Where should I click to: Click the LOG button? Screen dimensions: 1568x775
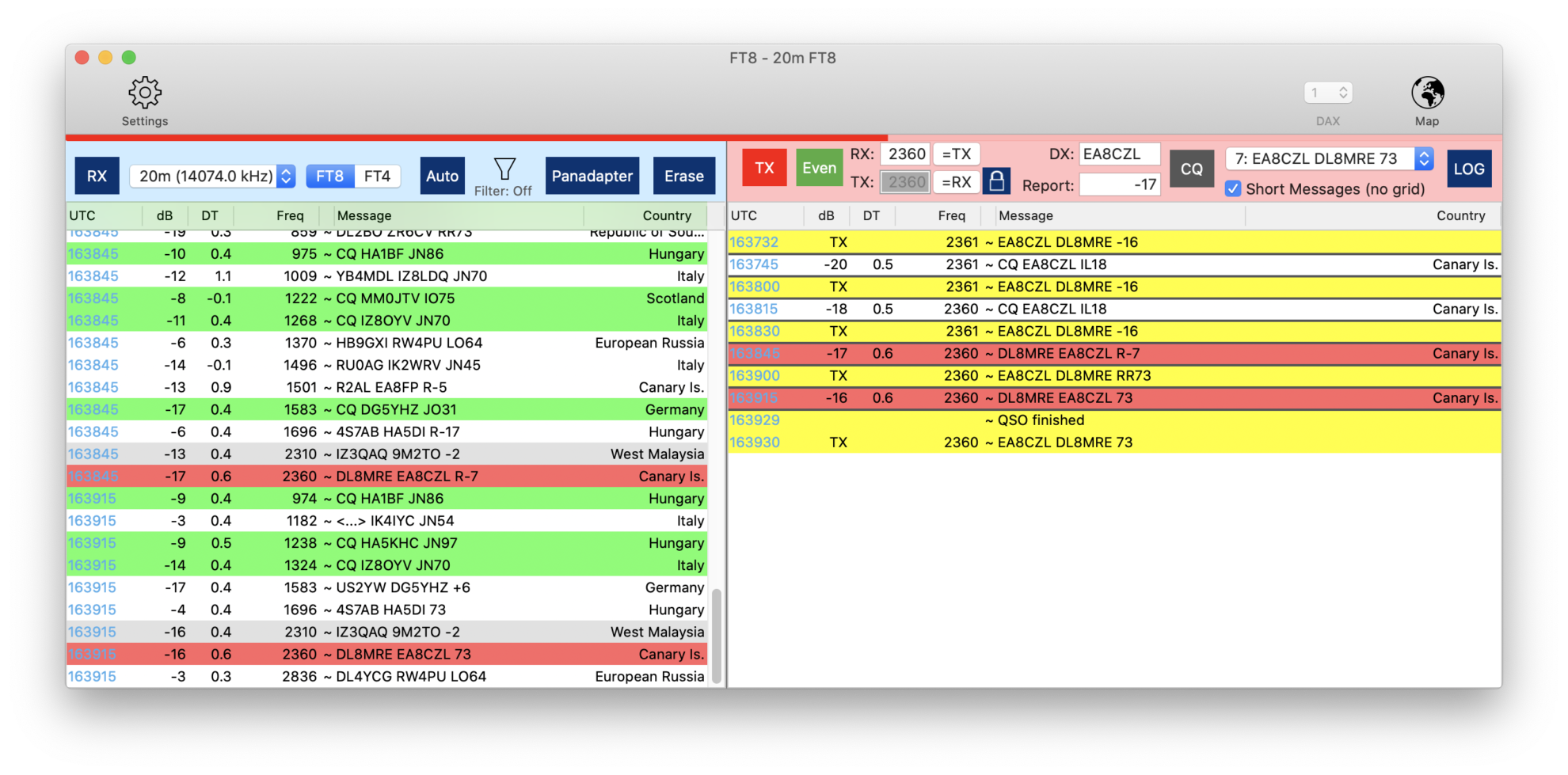click(x=1469, y=169)
